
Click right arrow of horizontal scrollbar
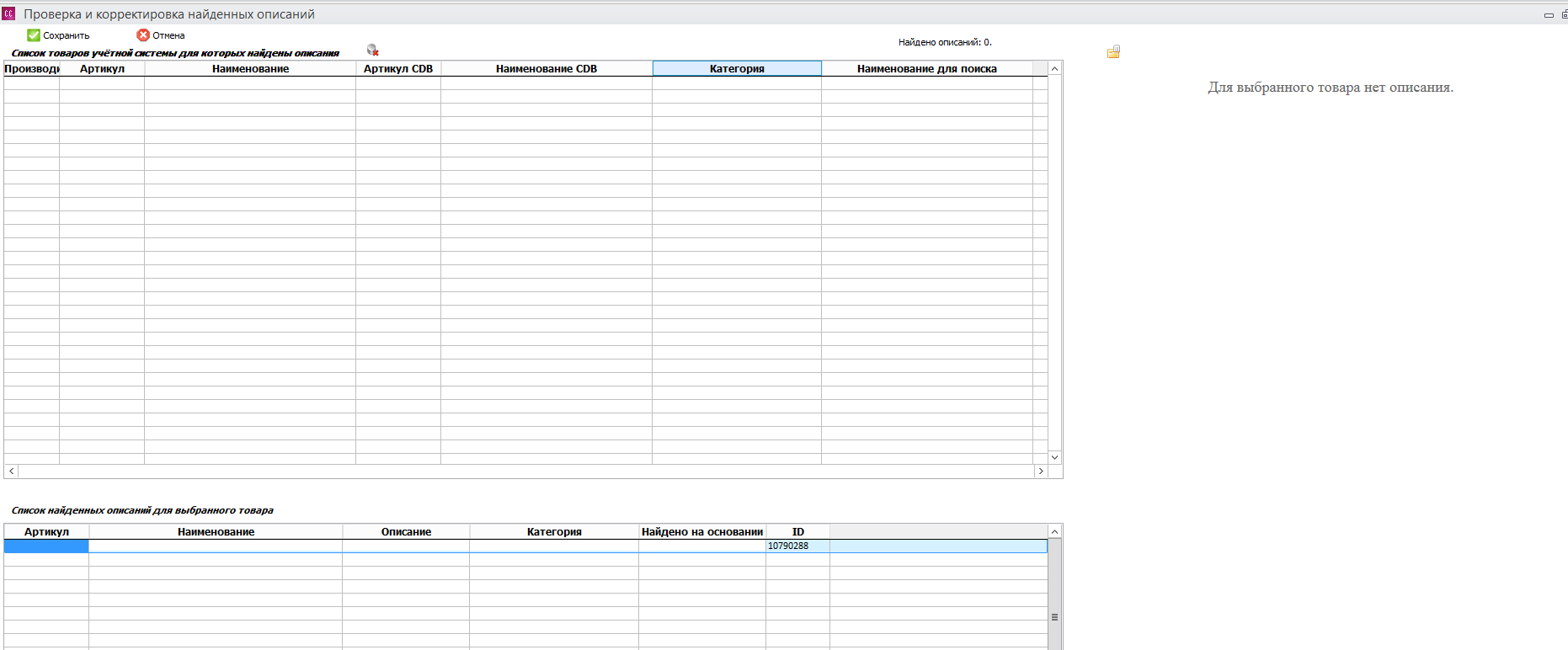click(x=1041, y=472)
